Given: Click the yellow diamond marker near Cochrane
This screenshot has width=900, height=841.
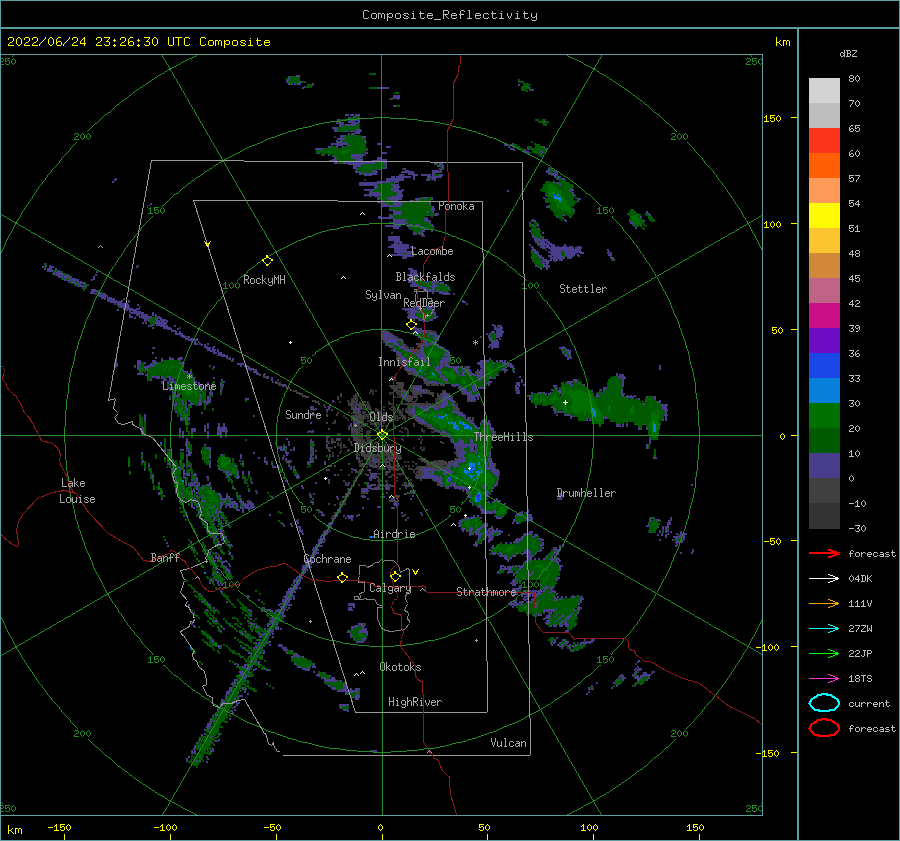Looking at the screenshot, I should tap(343, 577).
